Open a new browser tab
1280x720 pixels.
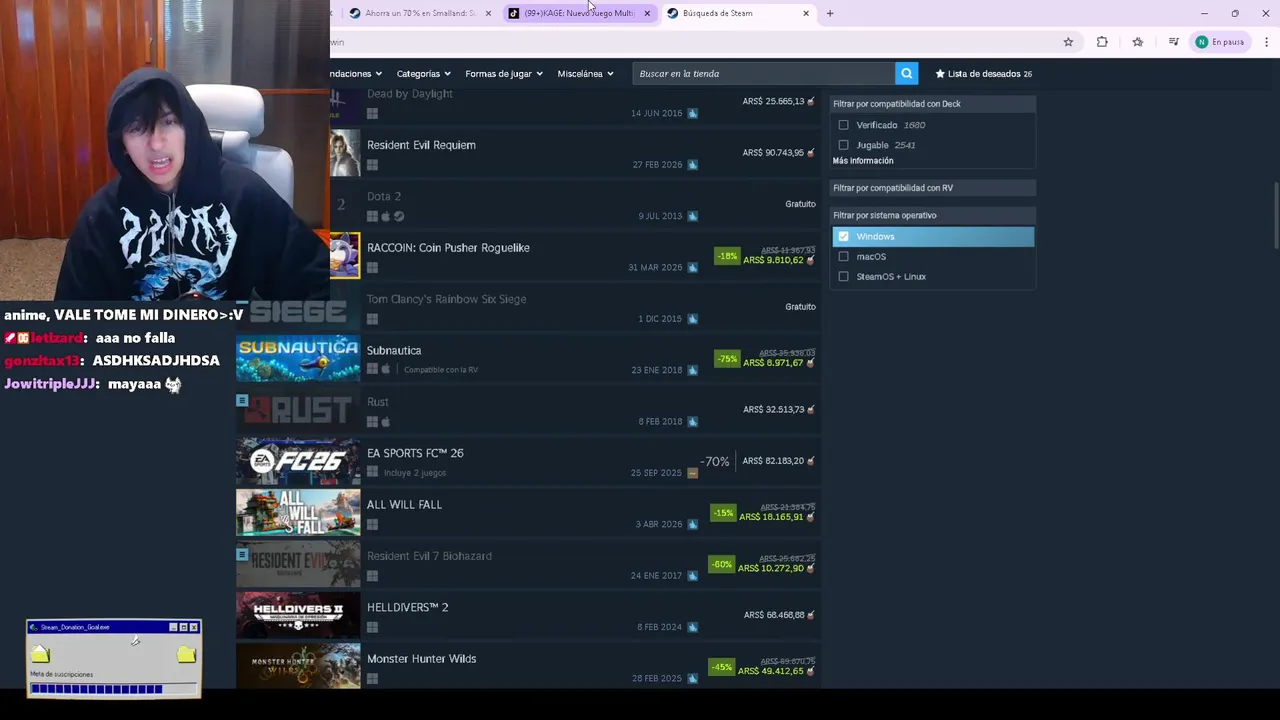point(830,13)
